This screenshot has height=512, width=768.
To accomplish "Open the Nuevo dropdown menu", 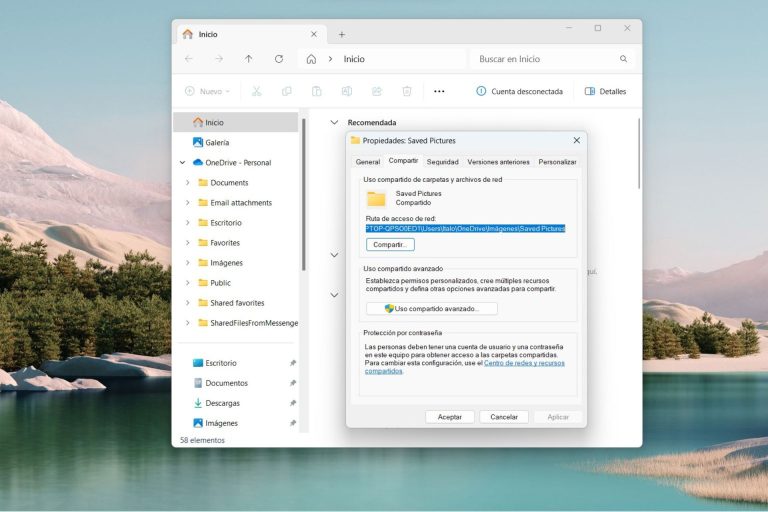I will 207,91.
